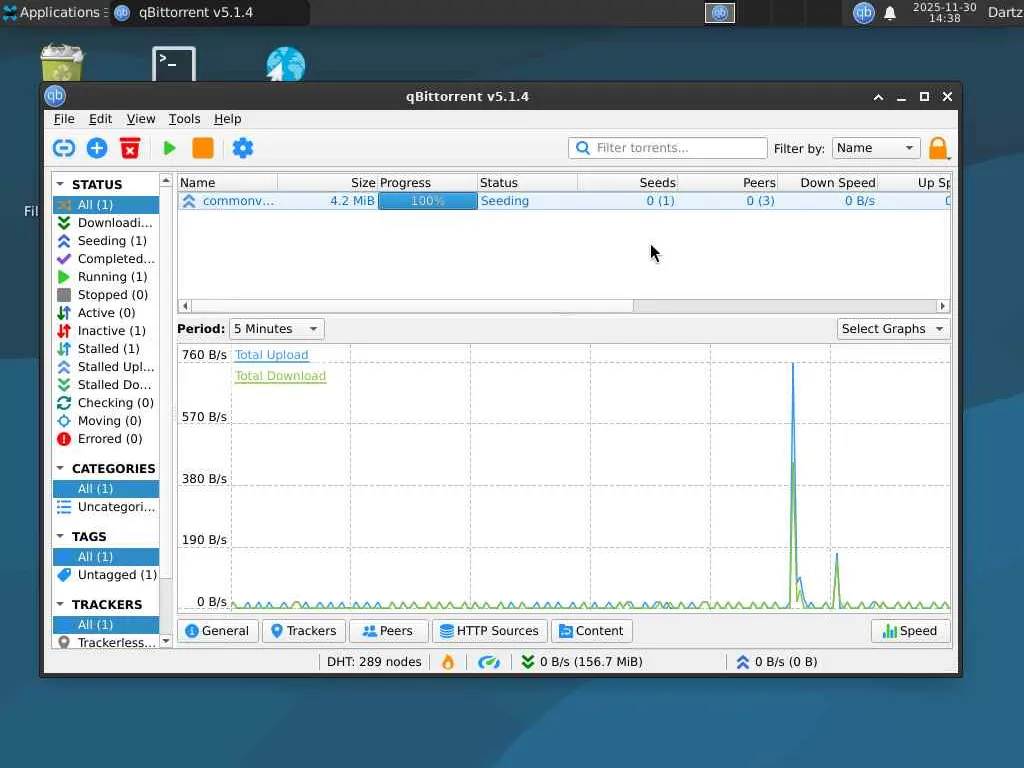Switch to the Content tab
This screenshot has width=1024, height=768.
coord(592,631)
